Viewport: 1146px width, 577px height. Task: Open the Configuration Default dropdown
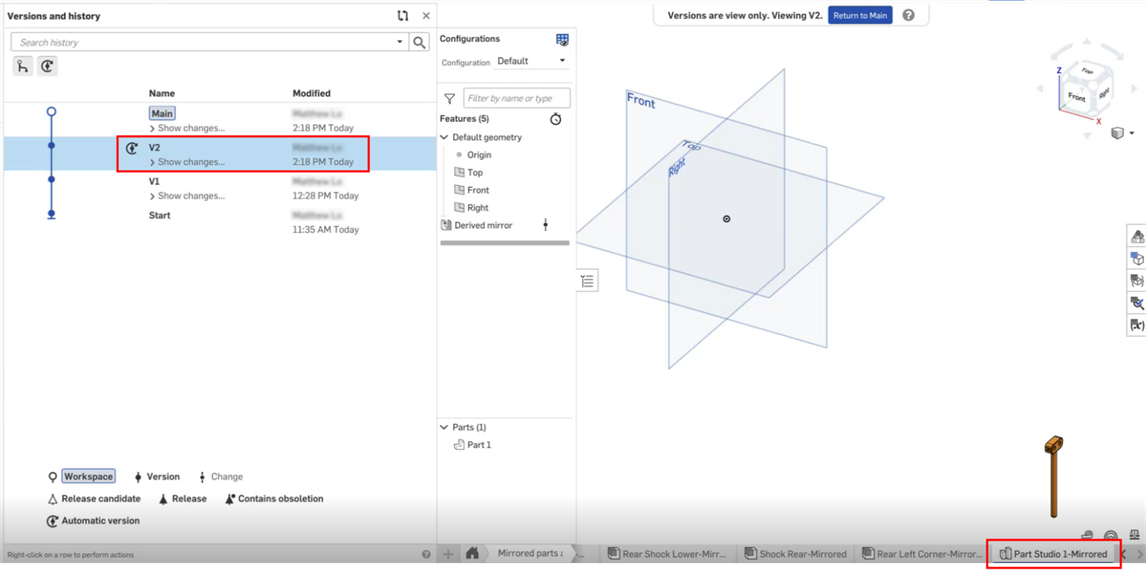(531, 61)
